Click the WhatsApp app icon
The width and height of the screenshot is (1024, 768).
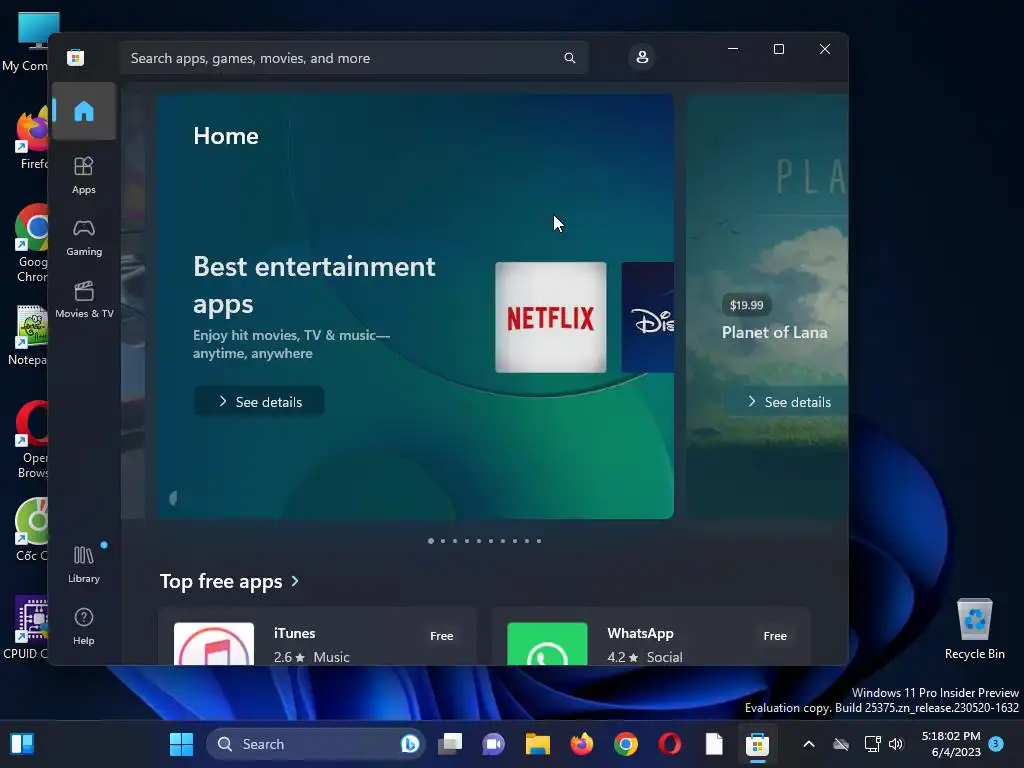click(x=547, y=643)
